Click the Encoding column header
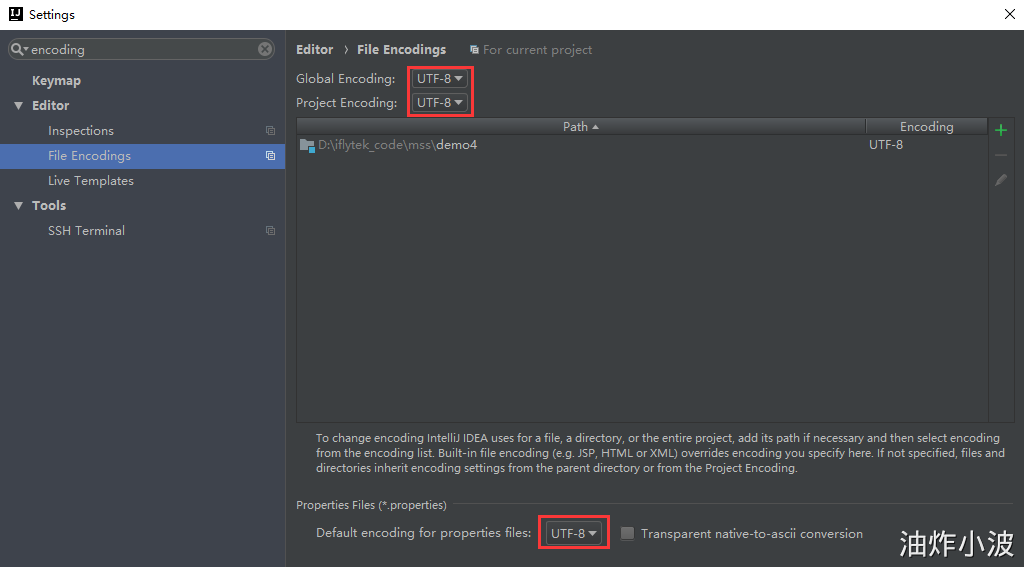This screenshot has width=1024, height=567. [x=926, y=127]
